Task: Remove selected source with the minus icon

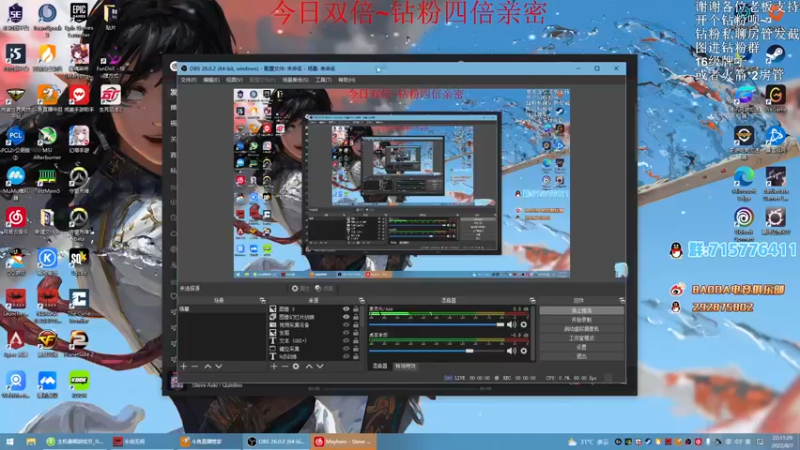Action: point(285,366)
